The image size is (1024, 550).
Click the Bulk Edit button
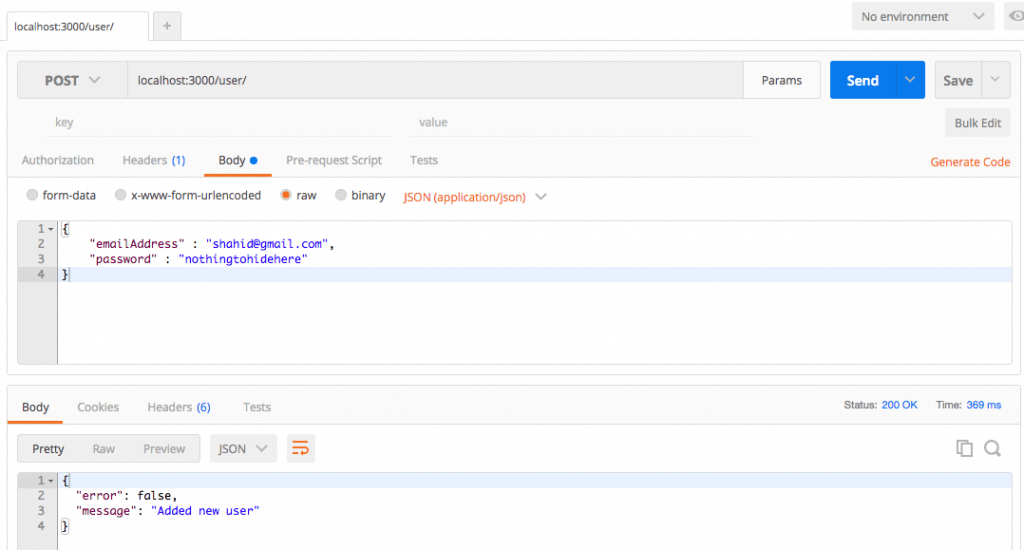tap(978, 123)
